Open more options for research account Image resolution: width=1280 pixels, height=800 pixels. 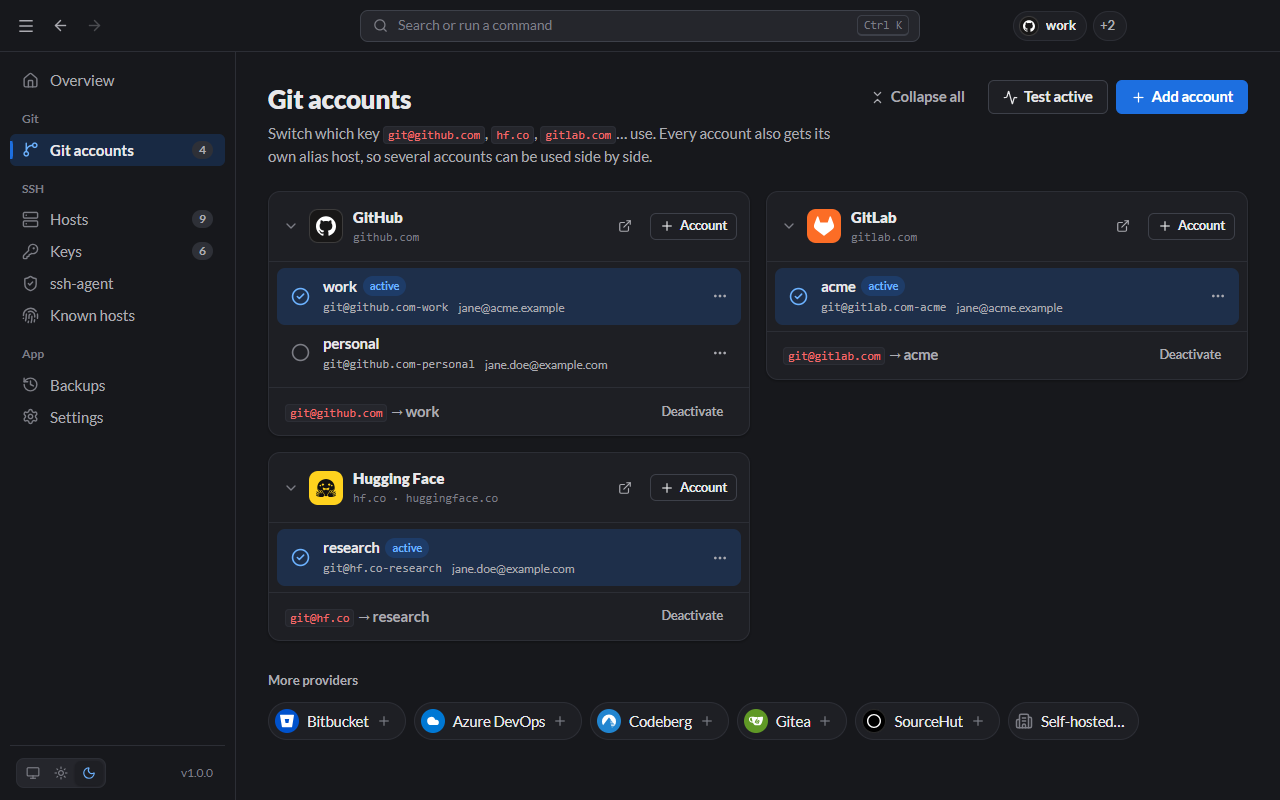point(720,558)
